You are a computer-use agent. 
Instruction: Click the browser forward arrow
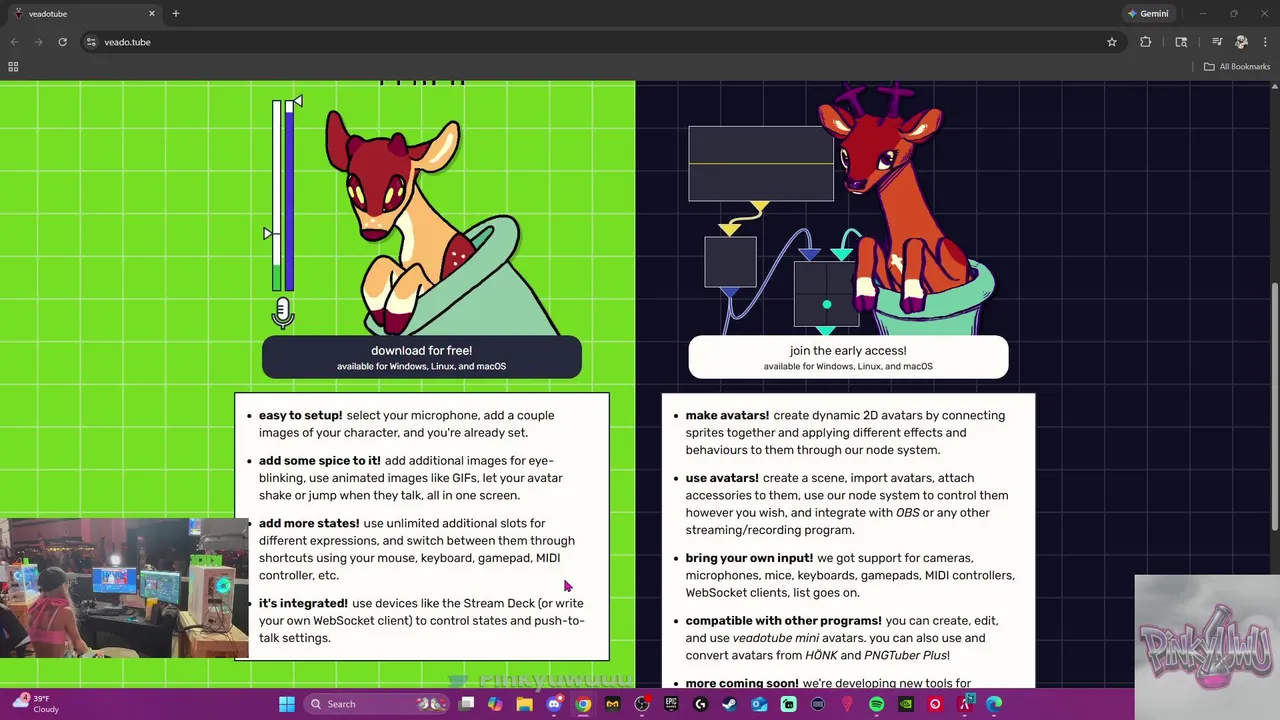pyautogui.click(x=38, y=42)
